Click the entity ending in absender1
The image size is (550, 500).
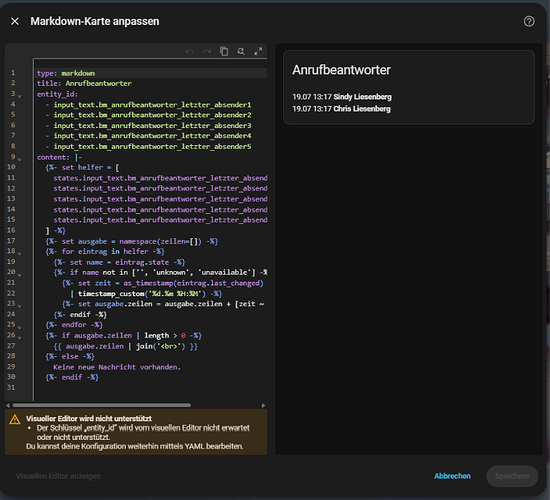pyautogui.click(x=152, y=105)
